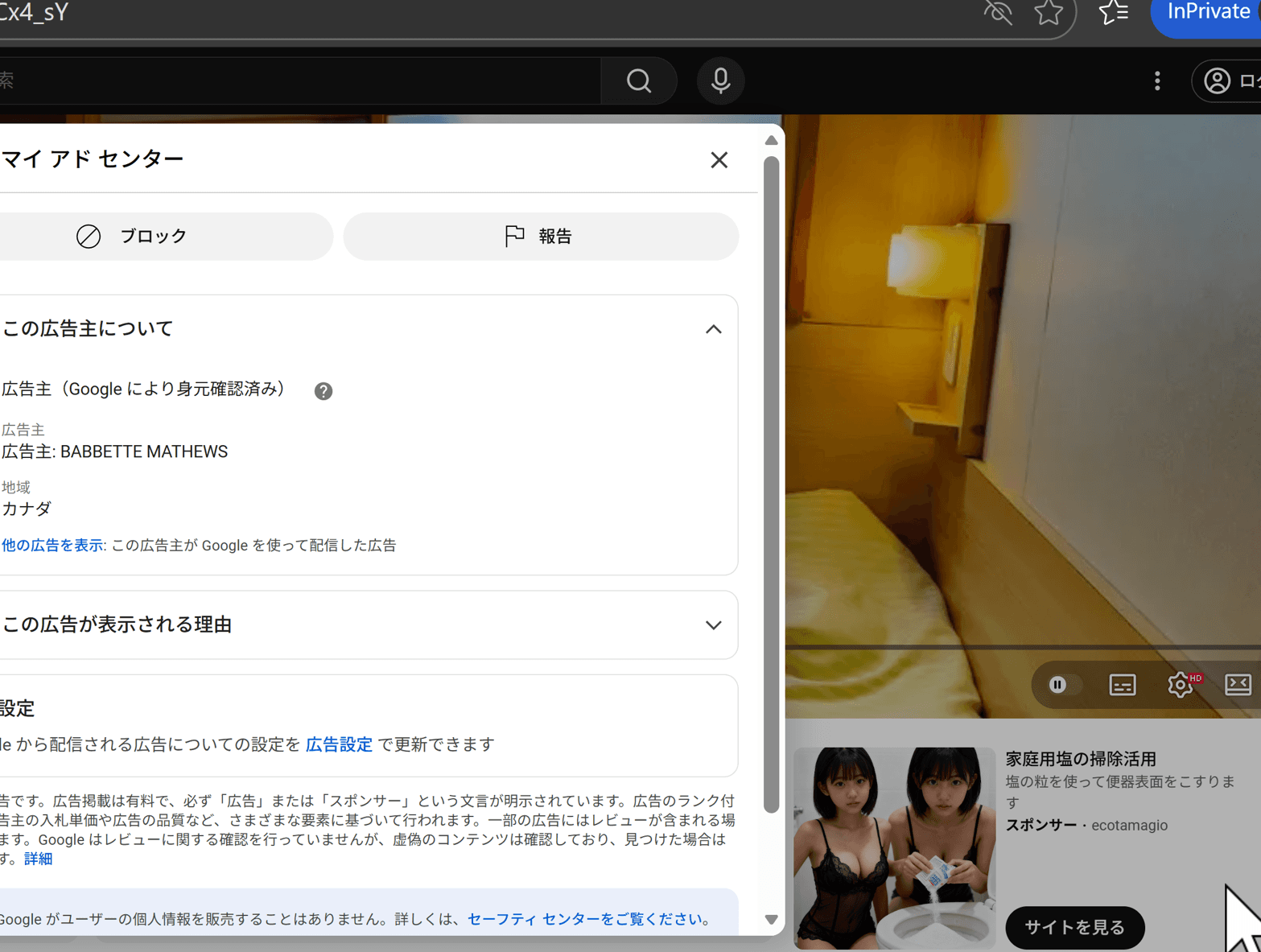Open YouTube settings three-dot menu

coord(1157,80)
